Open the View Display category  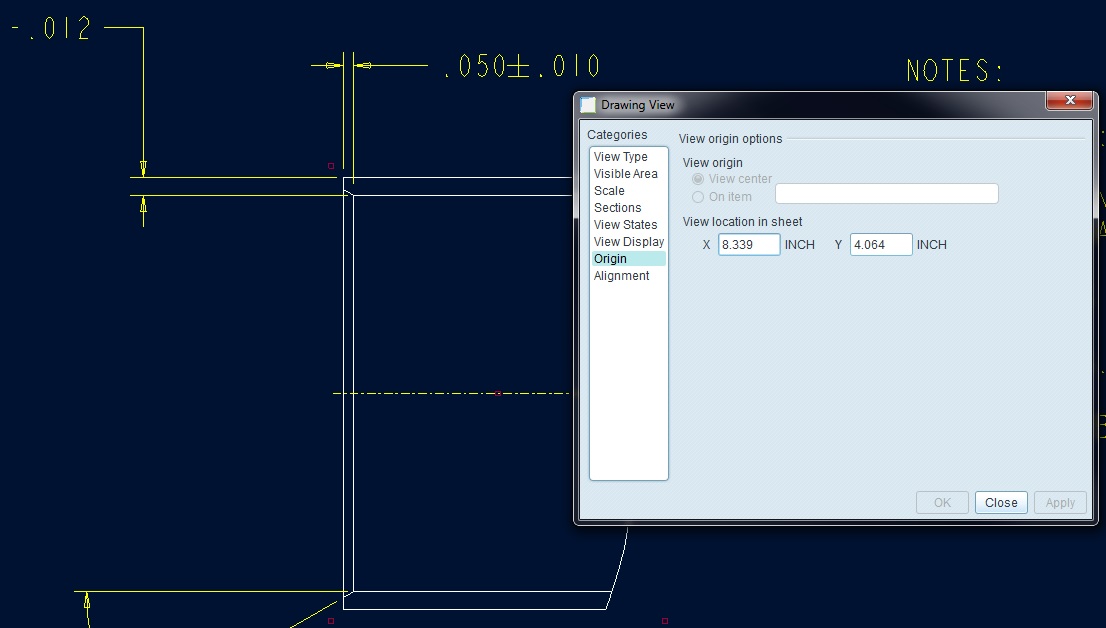click(x=627, y=241)
